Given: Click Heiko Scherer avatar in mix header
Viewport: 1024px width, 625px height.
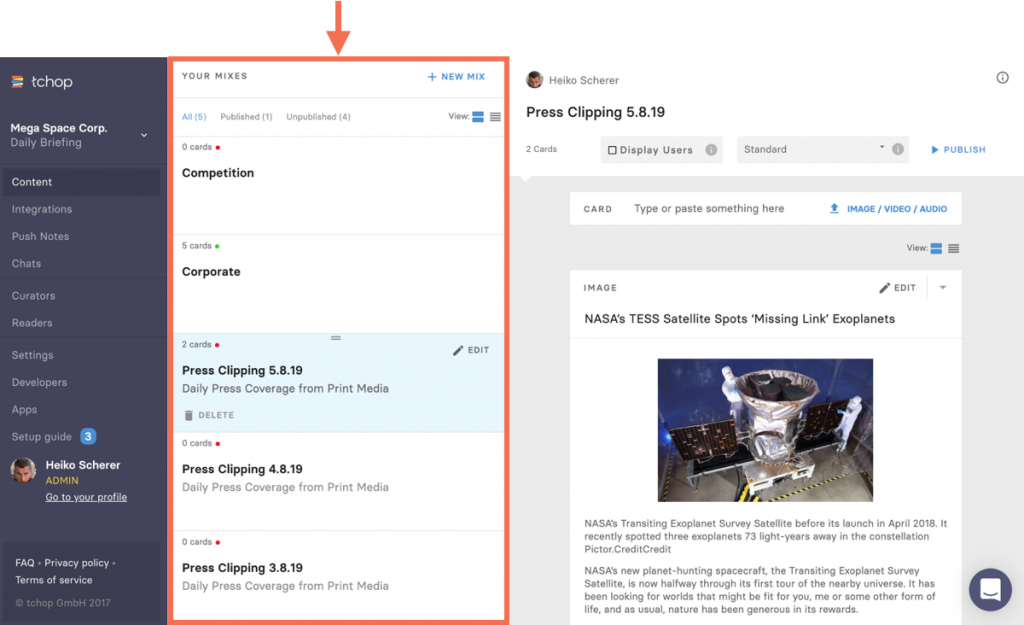Looking at the screenshot, I should 535,80.
